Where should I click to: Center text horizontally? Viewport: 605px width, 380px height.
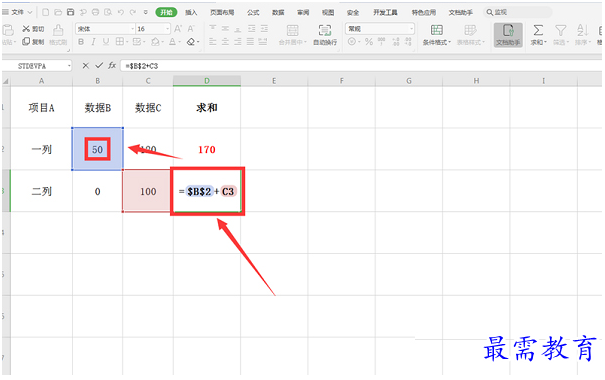click(x=225, y=42)
